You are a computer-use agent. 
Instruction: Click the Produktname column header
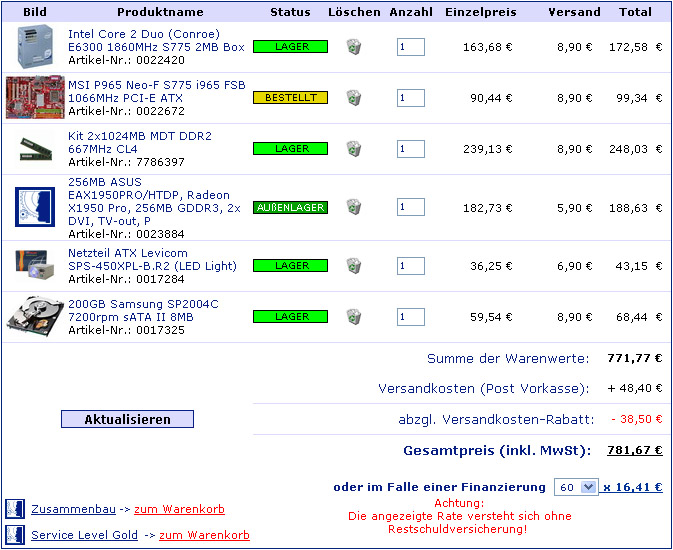(x=161, y=12)
